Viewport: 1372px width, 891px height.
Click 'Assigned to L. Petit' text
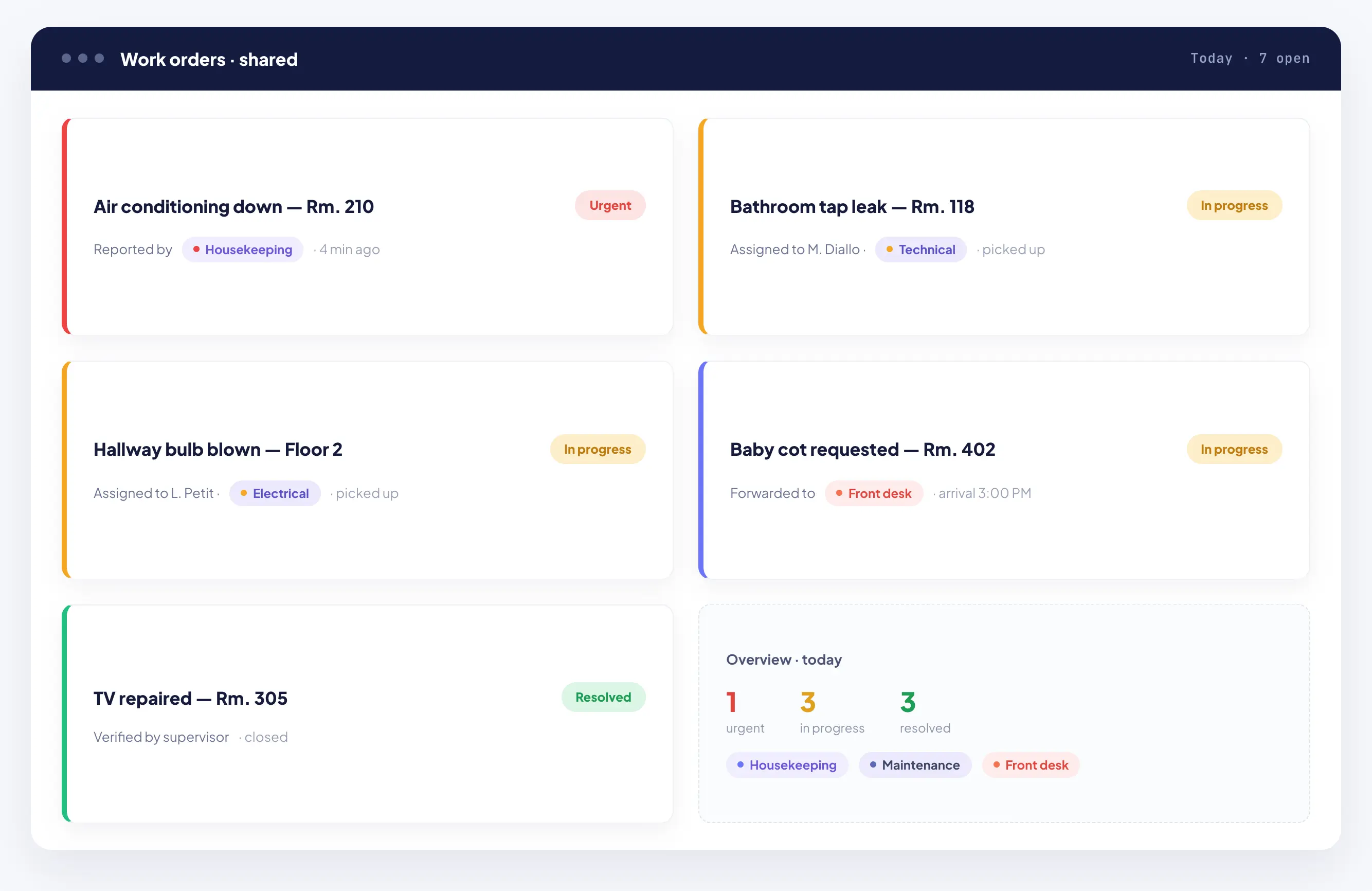(x=153, y=494)
